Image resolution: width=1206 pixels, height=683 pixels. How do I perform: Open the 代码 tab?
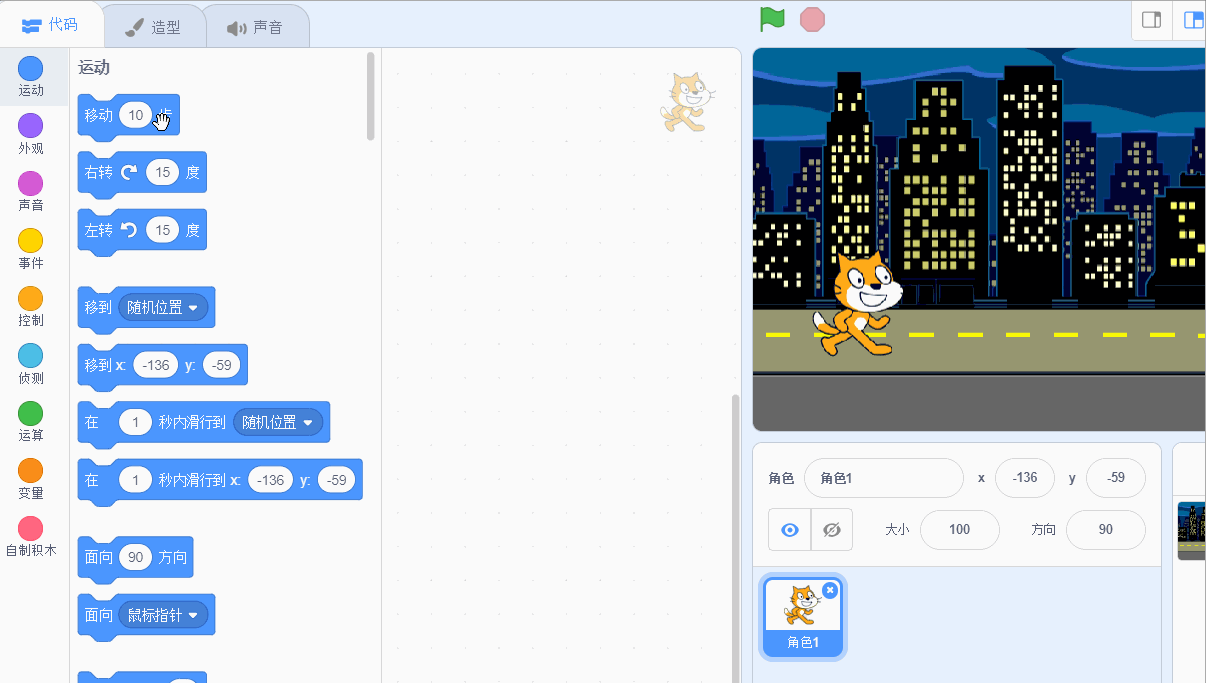tap(51, 25)
